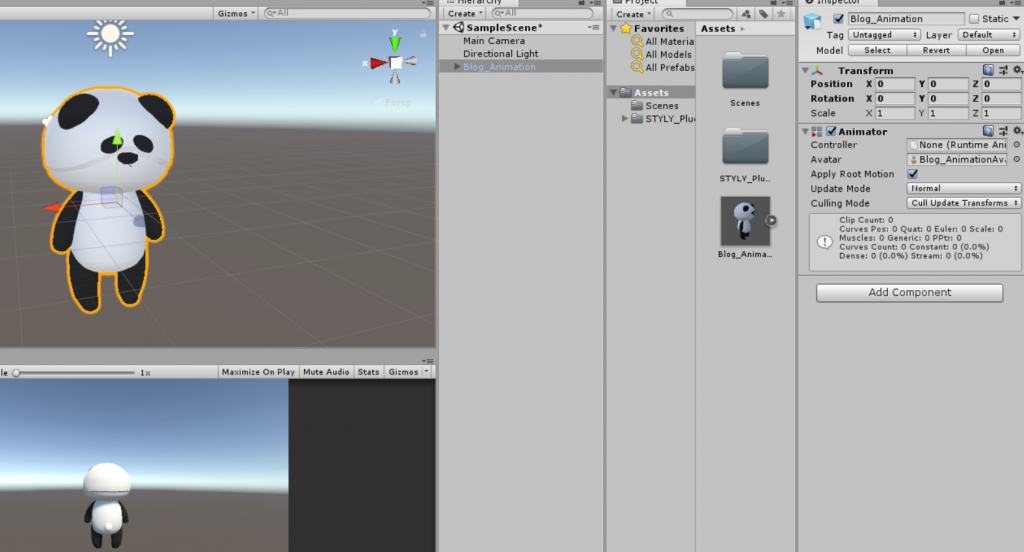This screenshot has width=1024, height=552.
Task: Open the Game view Gizmos dropdown arrow
Action: pyautogui.click(x=426, y=372)
